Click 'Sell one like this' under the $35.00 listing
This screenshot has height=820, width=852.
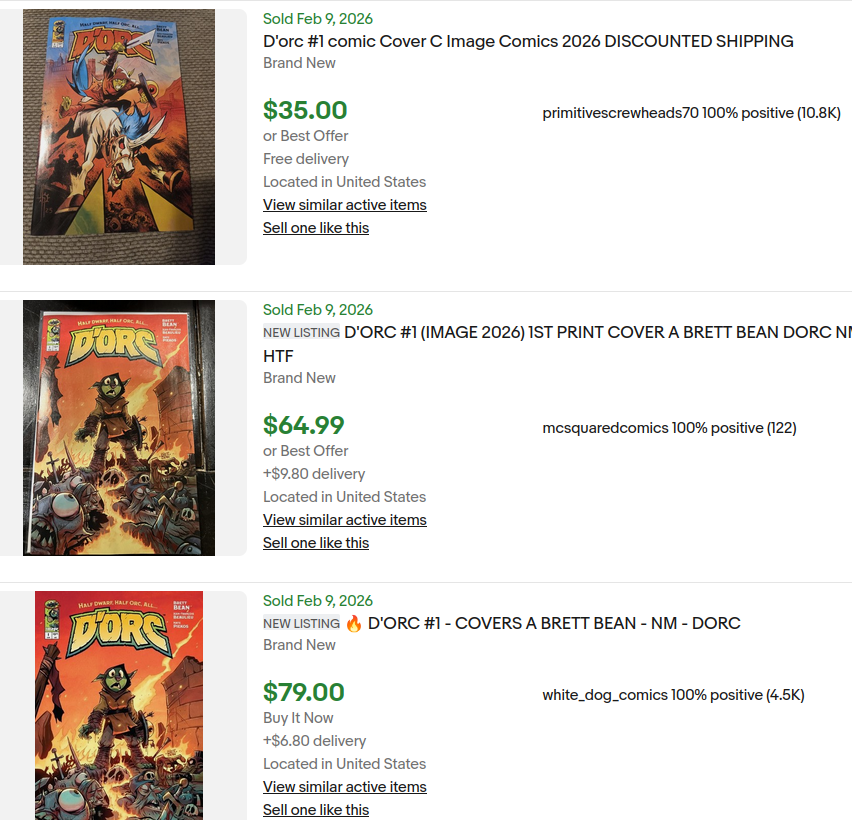point(315,228)
